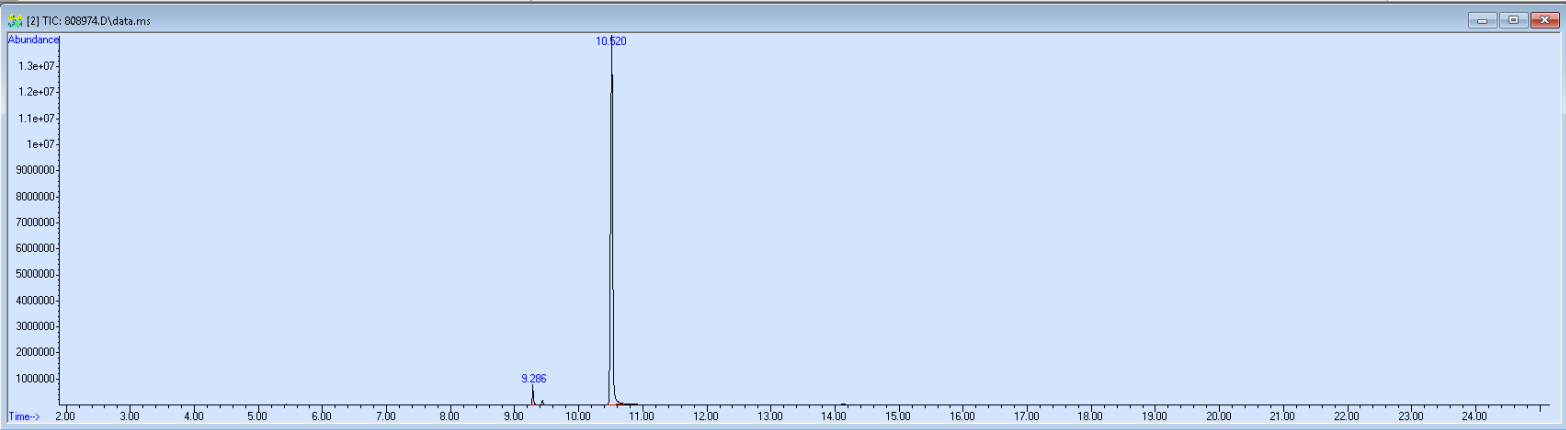Click the 17.00 time axis label
The width and height of the screenshot is (1566, 430).
pos(1026,415)
